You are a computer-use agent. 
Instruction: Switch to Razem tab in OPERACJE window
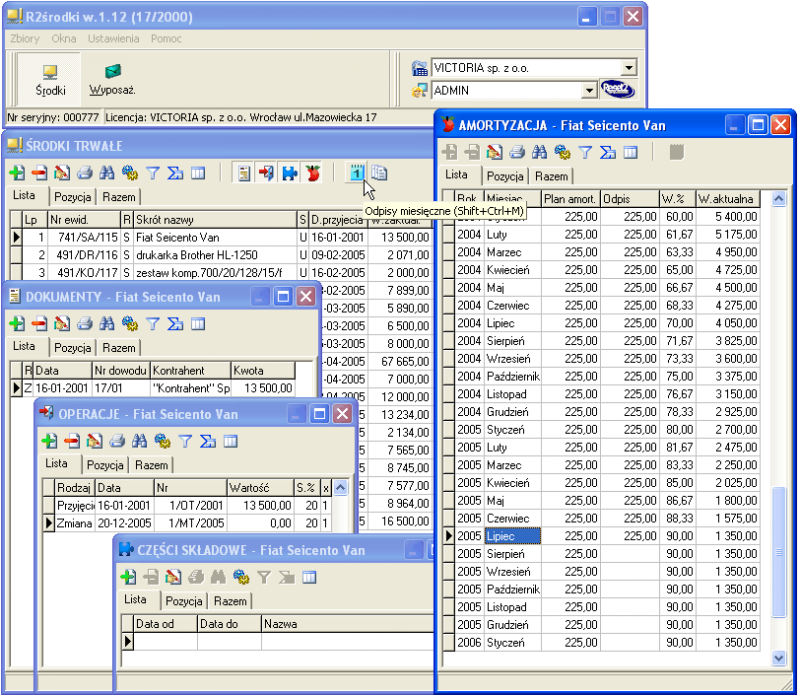[152, 465]
